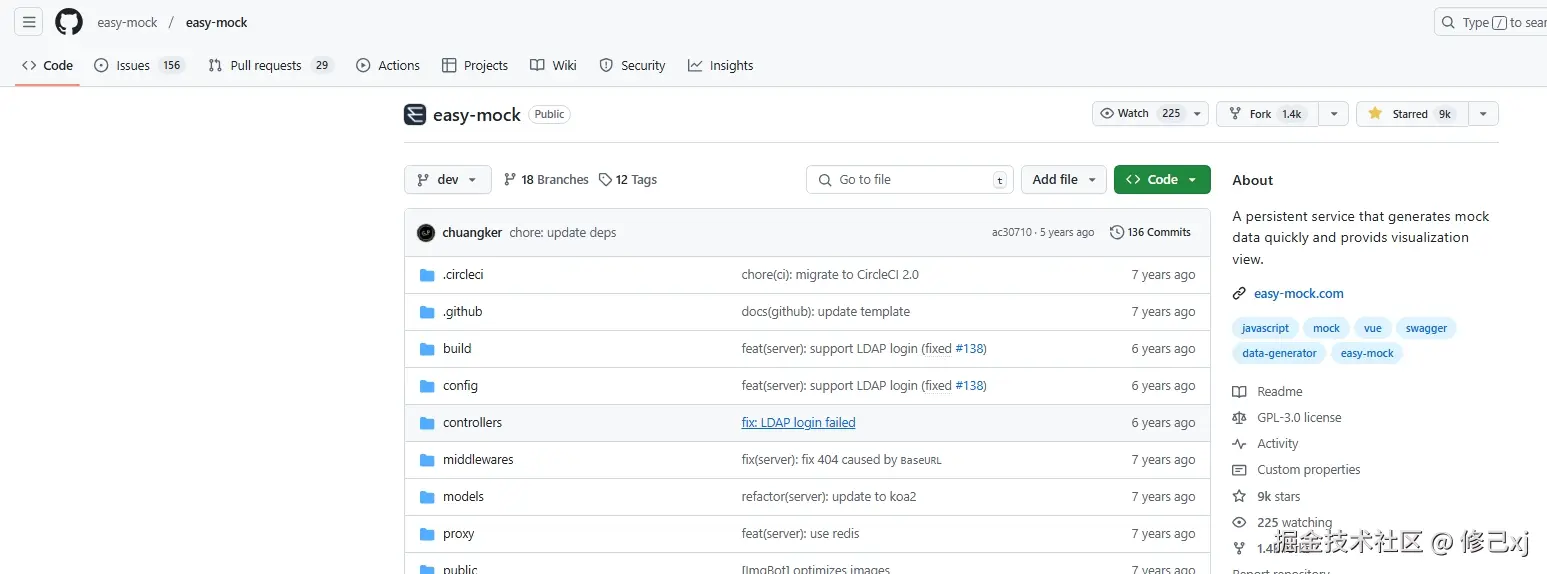Expand the Fork options caret
The image size is (1547, 574).
(1333, 114)
